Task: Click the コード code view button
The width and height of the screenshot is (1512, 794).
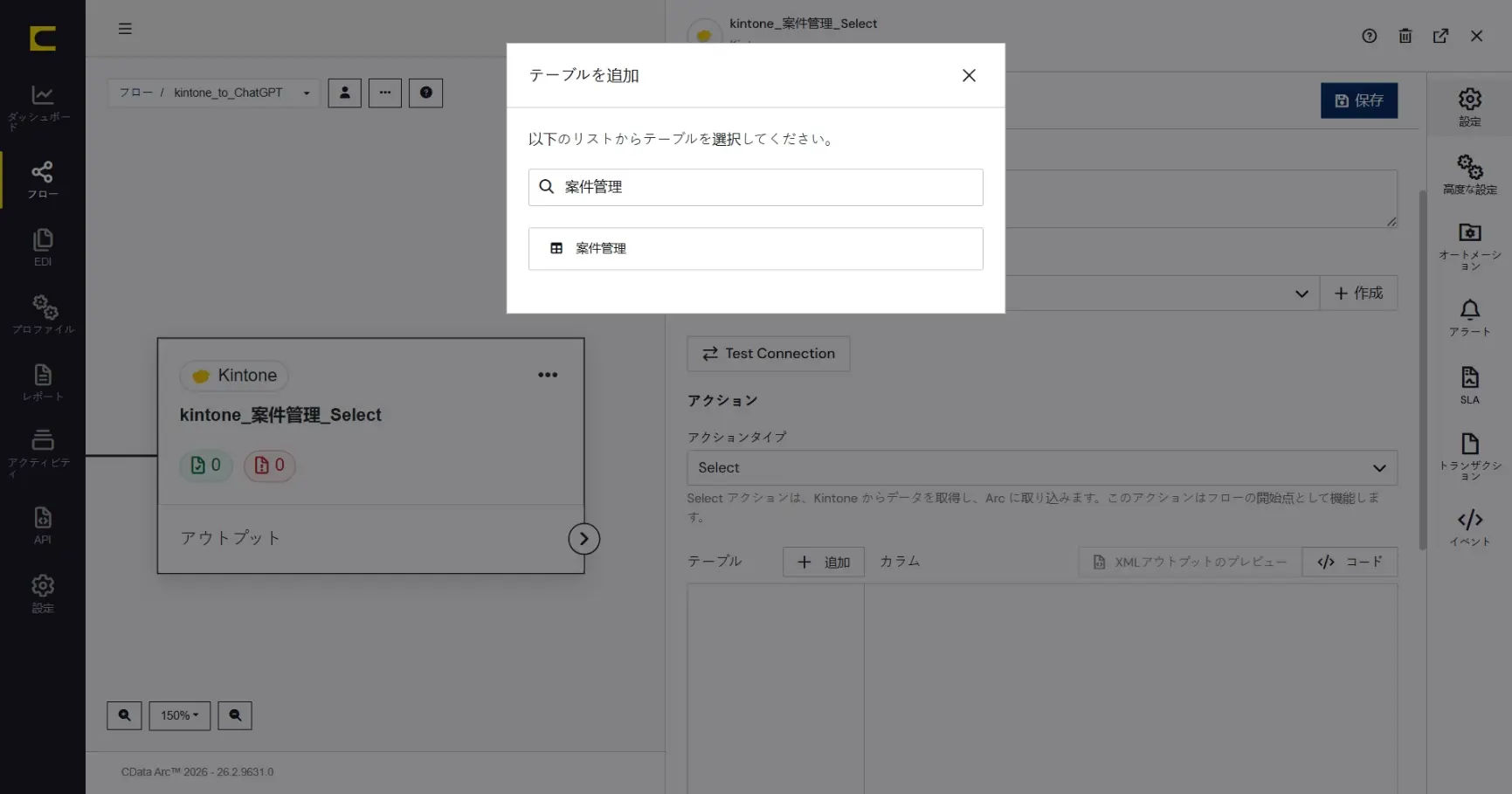Action: tap(1350, 562)
